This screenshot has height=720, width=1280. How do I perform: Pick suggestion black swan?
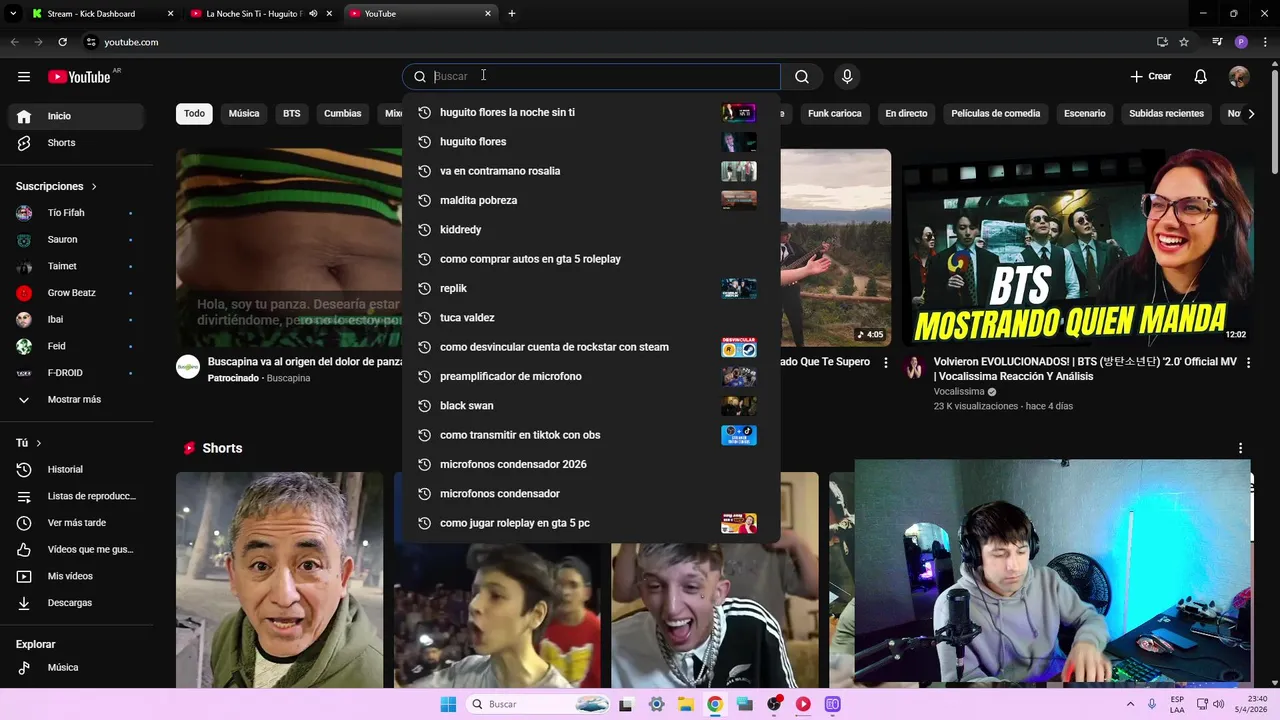coord(591,406)
